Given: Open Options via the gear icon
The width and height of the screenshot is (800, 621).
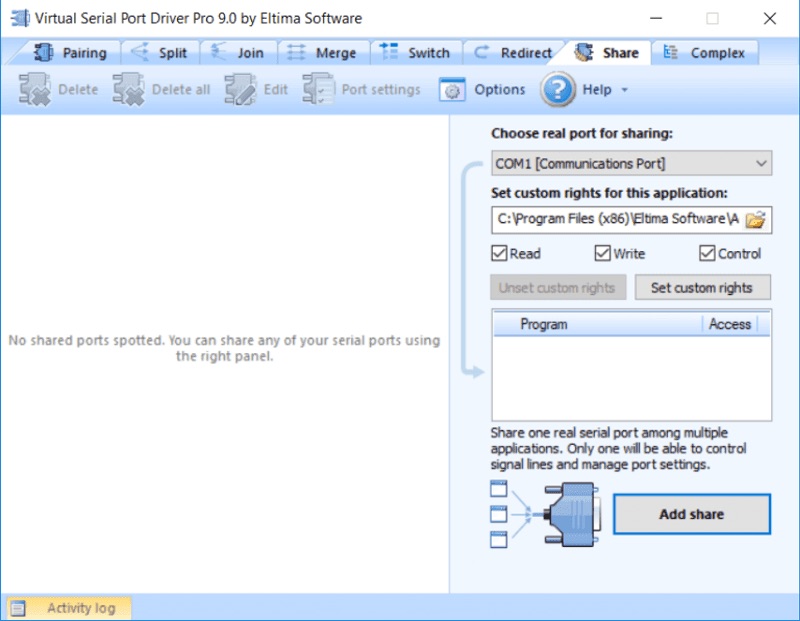Looking at the screenshot, I should point(452,89).
